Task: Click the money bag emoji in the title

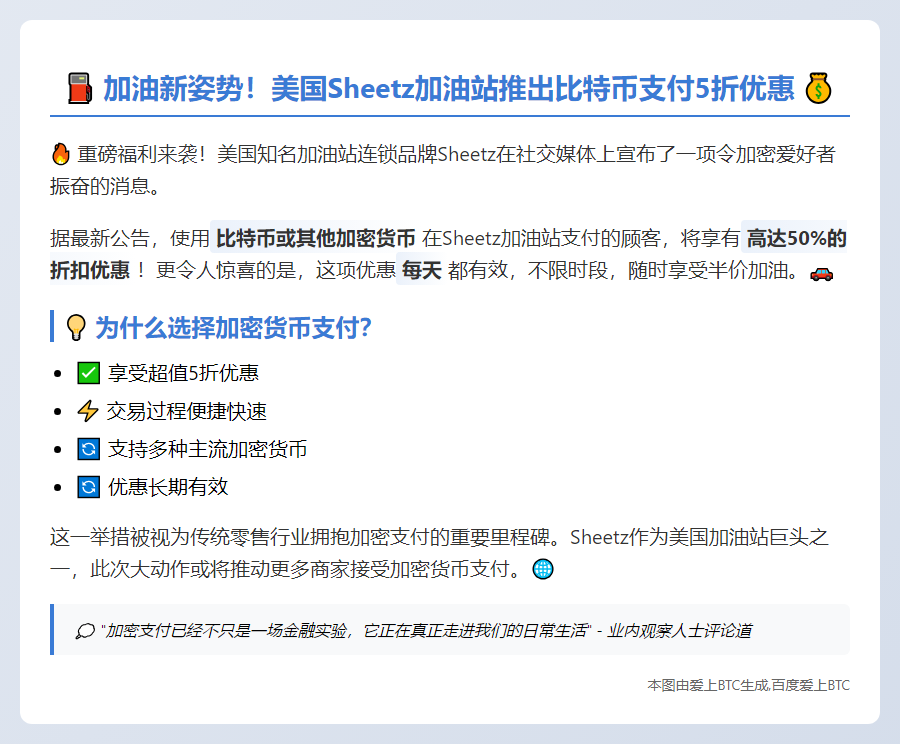Action: 819,89
